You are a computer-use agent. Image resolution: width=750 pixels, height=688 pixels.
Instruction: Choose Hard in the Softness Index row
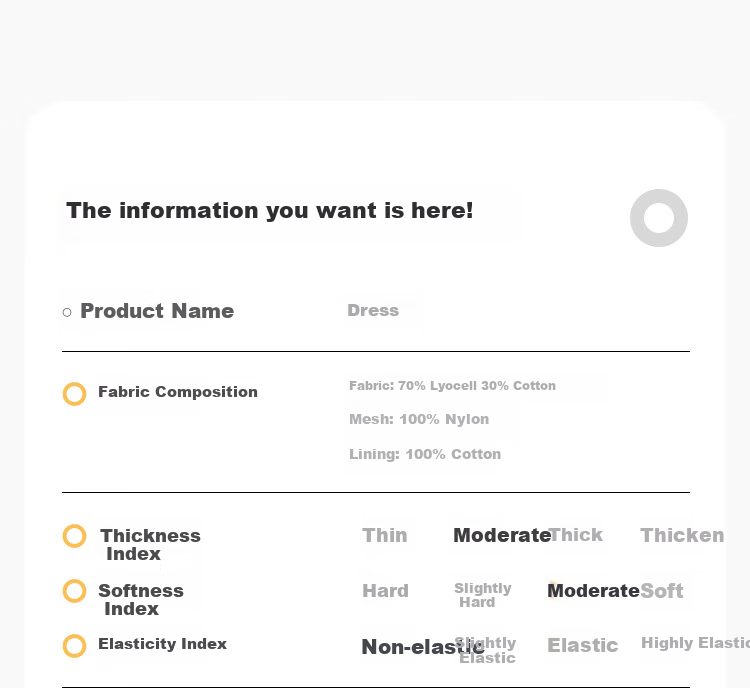coord(386,590)
